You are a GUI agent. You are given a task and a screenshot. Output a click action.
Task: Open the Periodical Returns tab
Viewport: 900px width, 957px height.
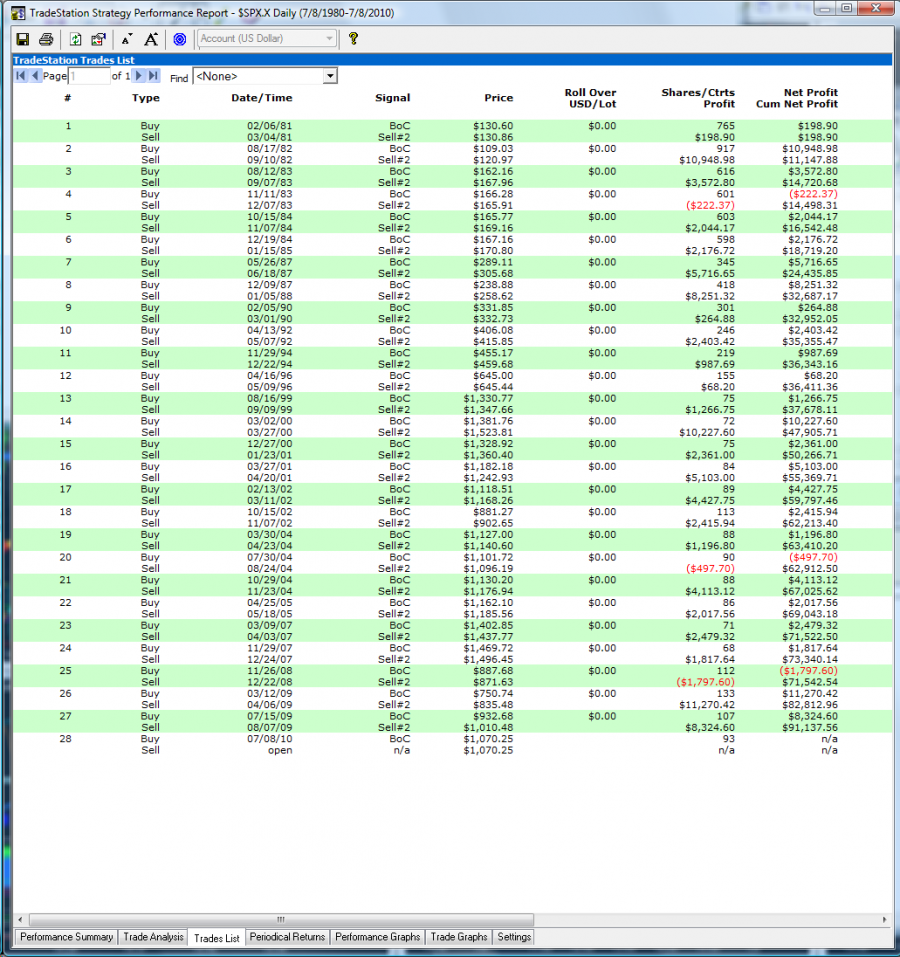(x=287, y=937)
